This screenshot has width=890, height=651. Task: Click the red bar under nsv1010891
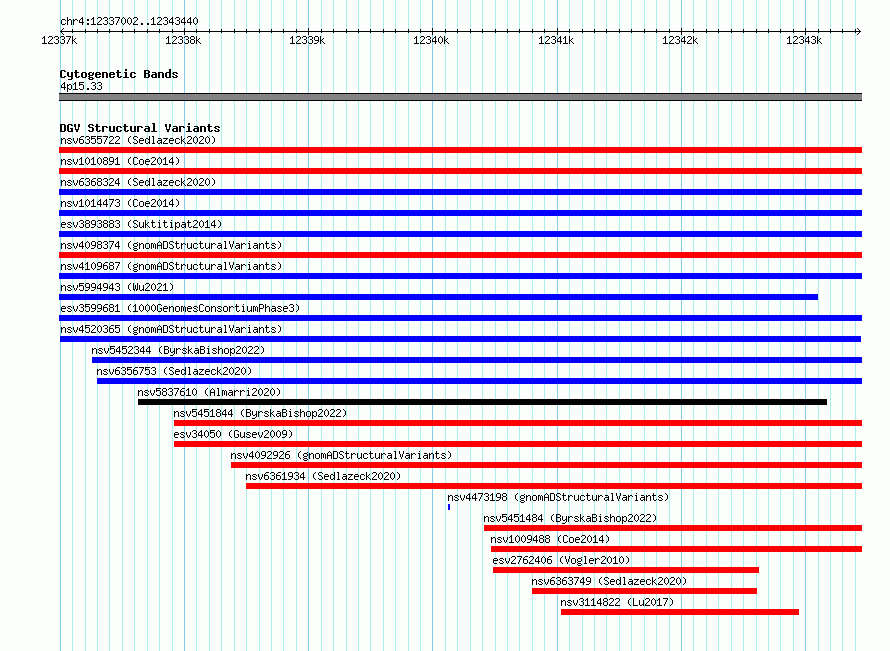[460, 171]
